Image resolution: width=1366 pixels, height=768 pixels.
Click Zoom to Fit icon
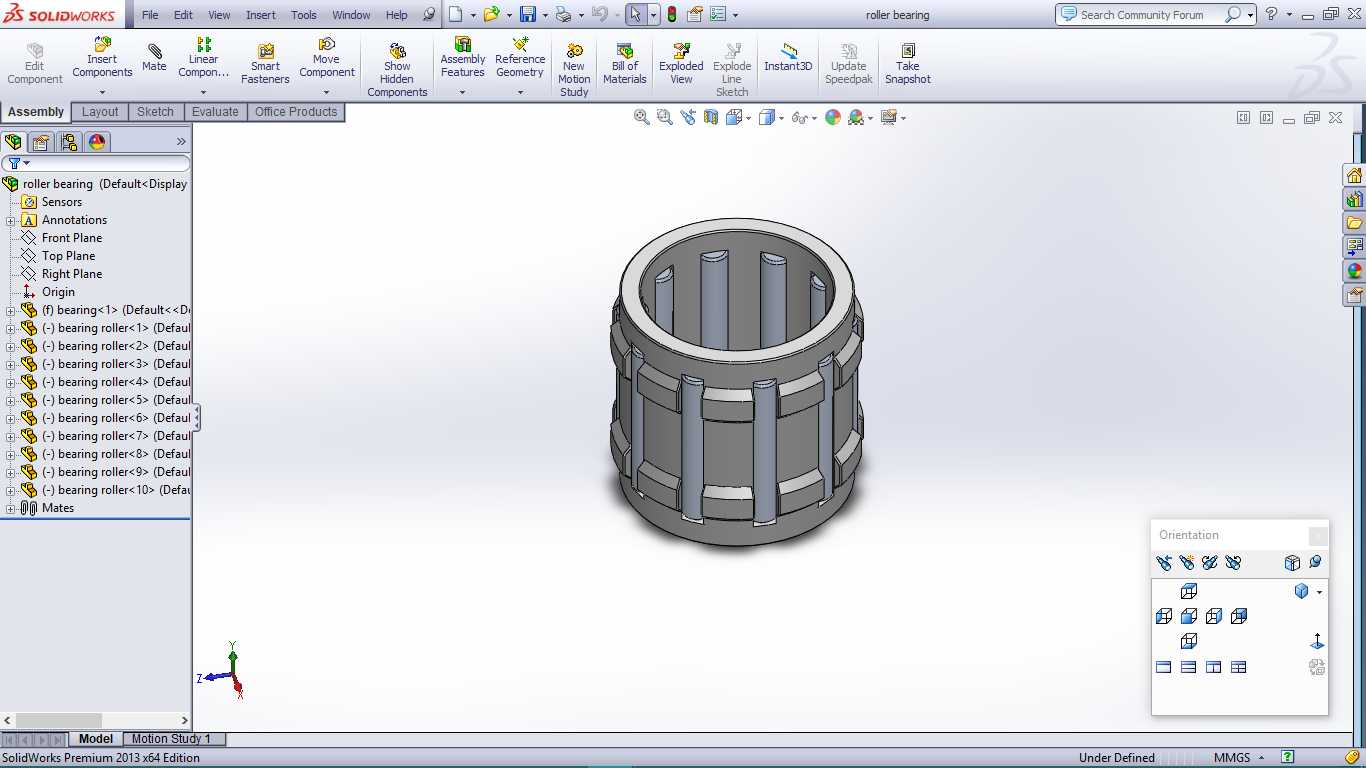[642, 117]
